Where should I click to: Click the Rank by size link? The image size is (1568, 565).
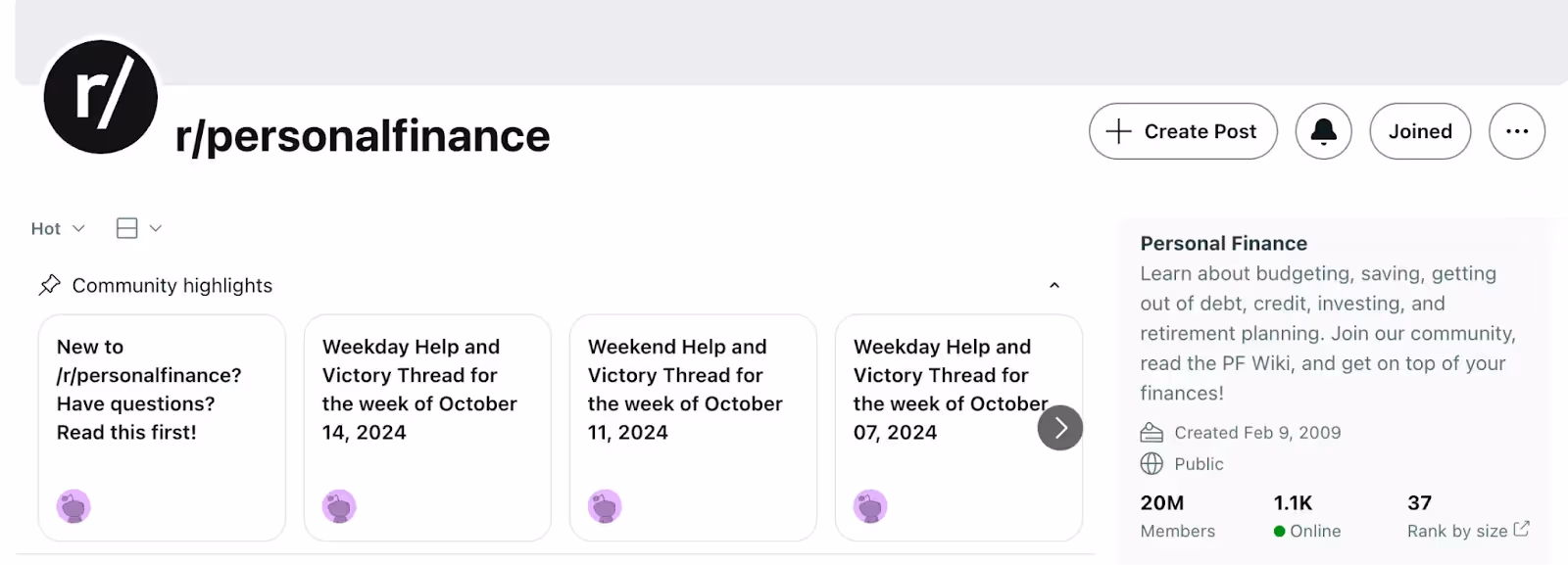[1456, 531]
